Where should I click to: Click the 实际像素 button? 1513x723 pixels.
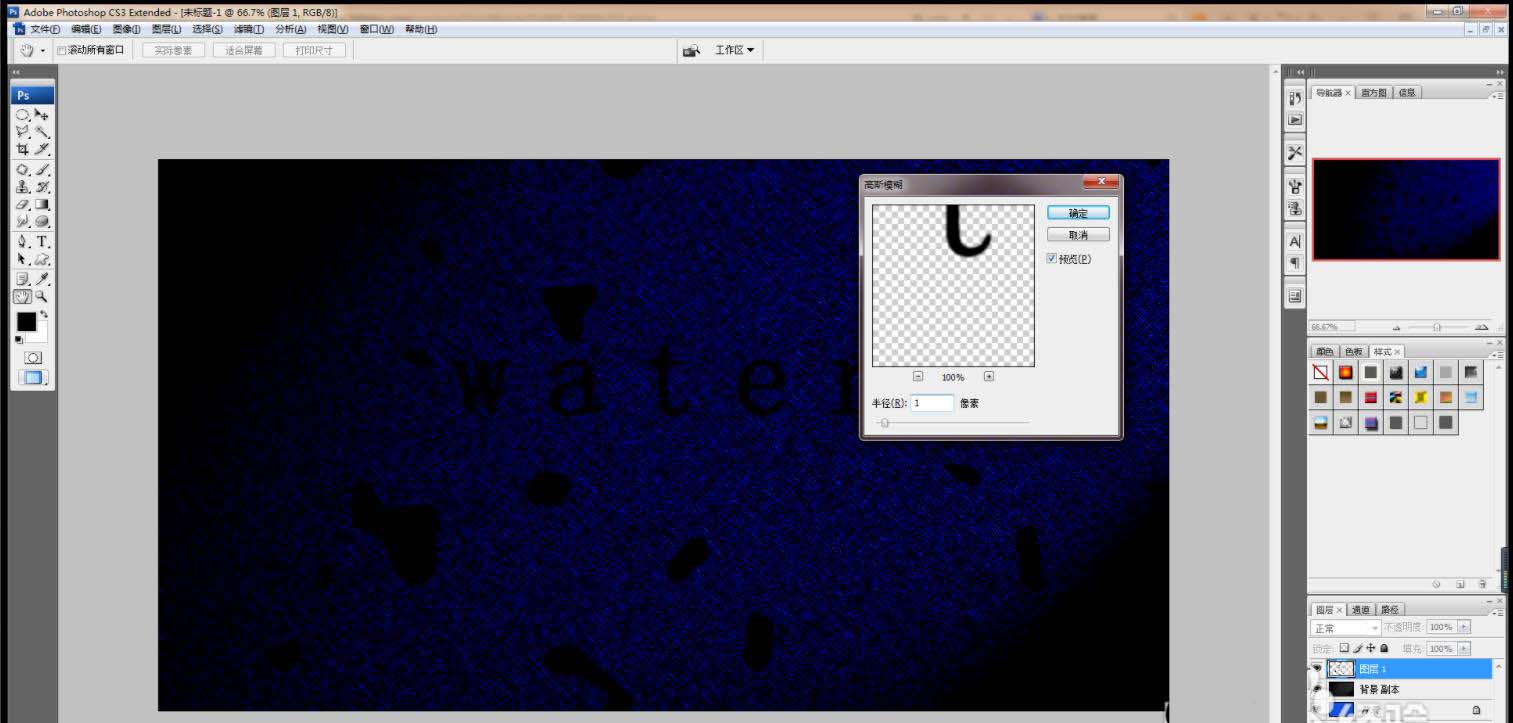click(173, 50)
